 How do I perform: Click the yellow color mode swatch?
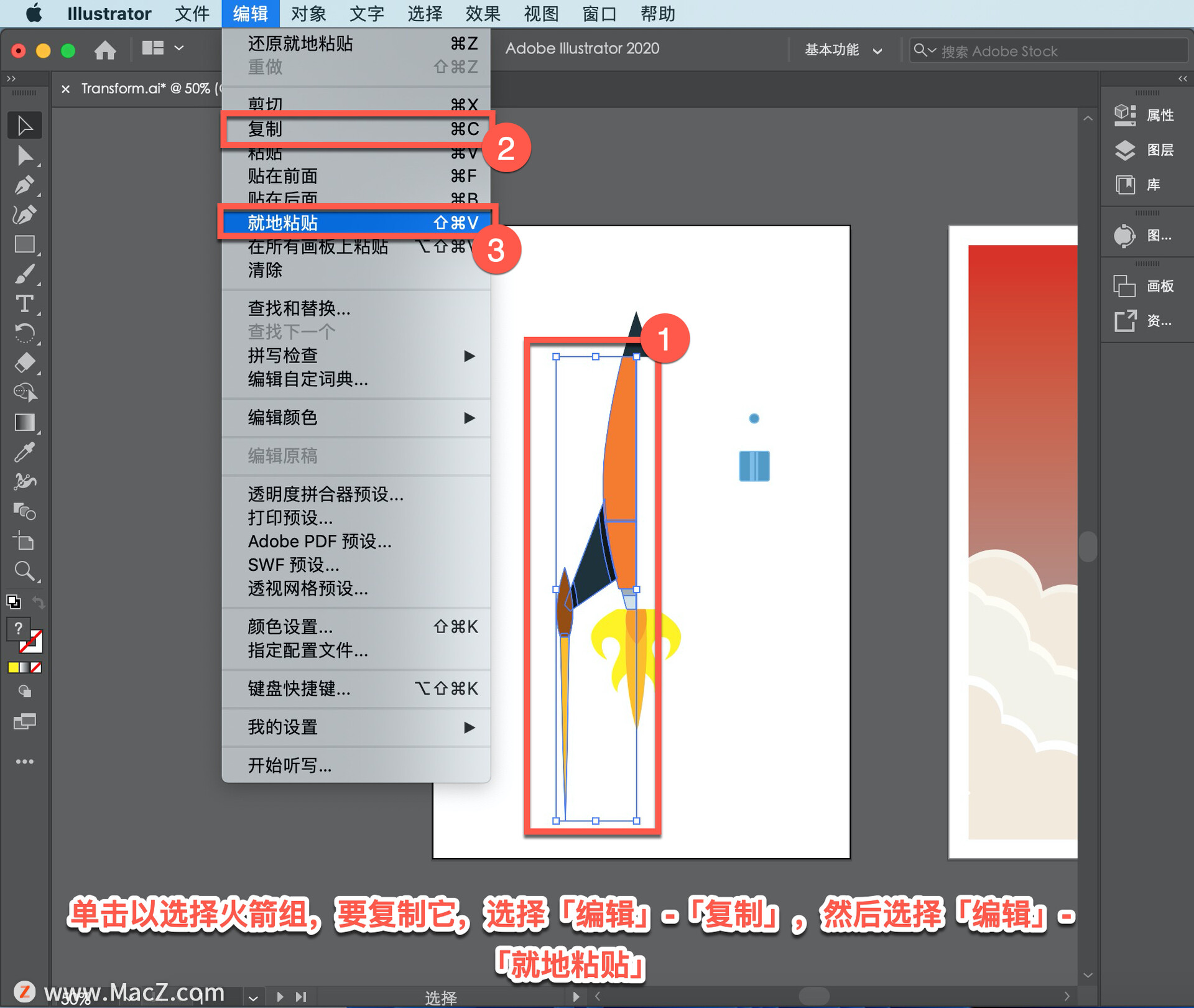coord(13,667)
